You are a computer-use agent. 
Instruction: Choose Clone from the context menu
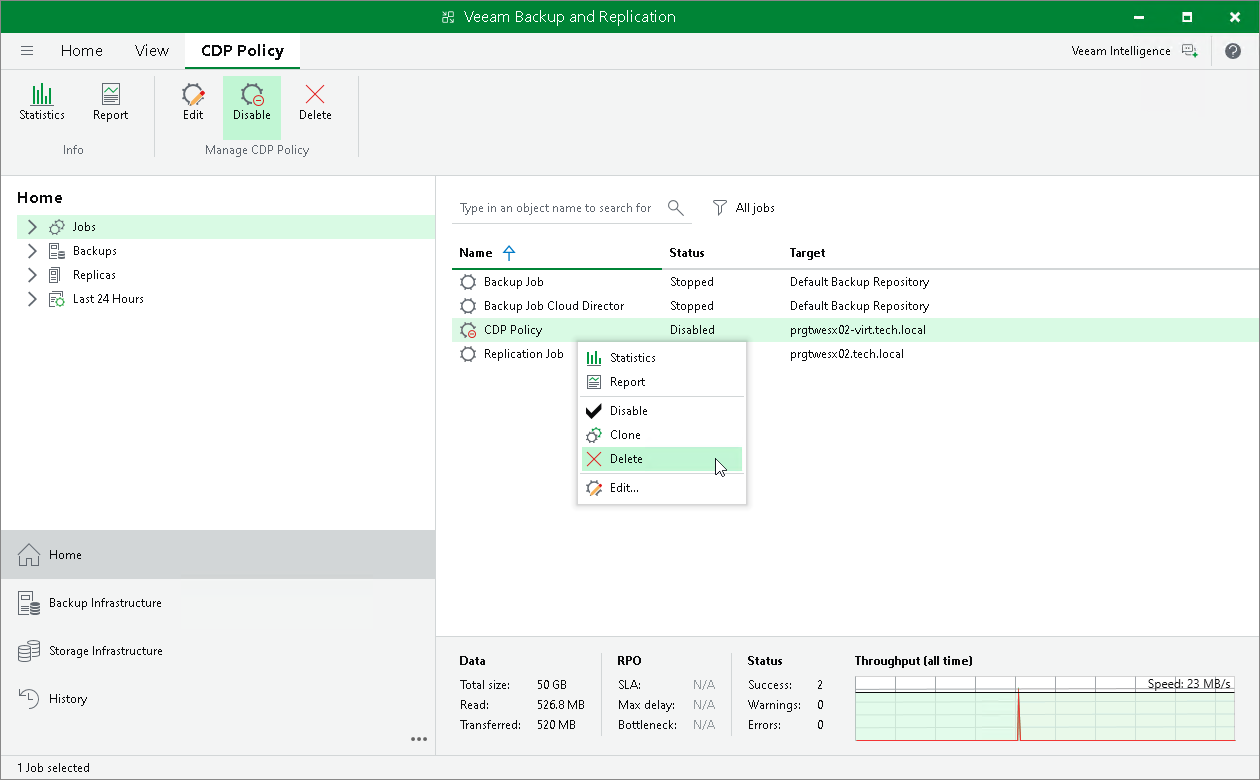coord(661,435)
